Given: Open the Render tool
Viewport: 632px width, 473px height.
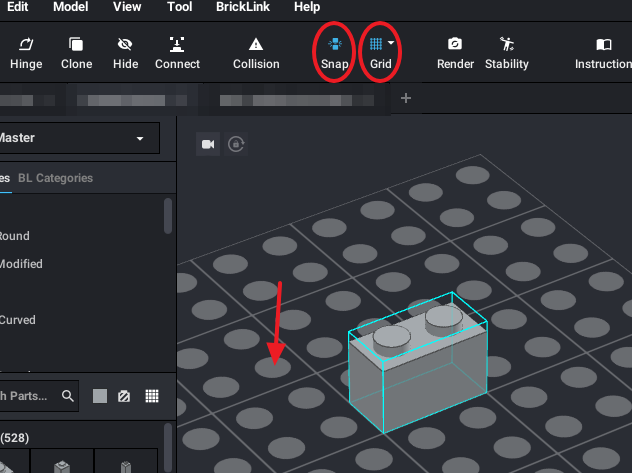Looking at the screenshot, I should click(455, 53).
